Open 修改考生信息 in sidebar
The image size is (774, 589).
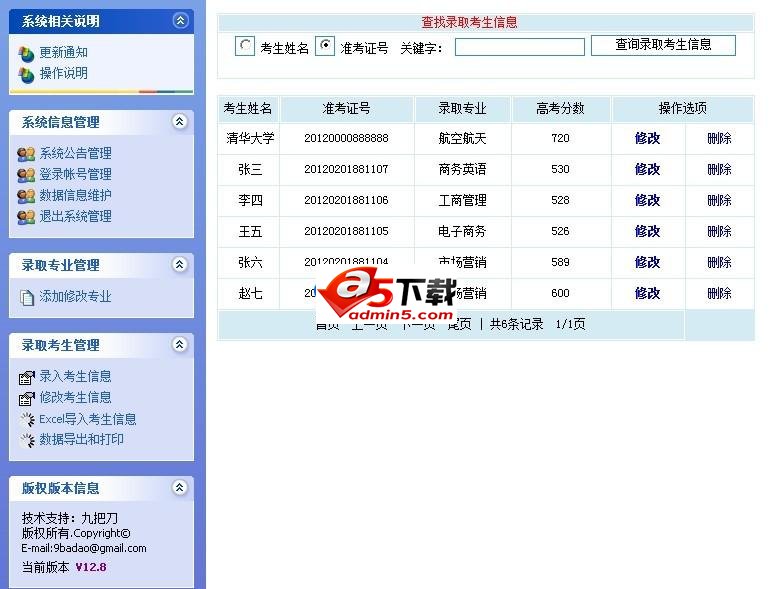(76, 397)
